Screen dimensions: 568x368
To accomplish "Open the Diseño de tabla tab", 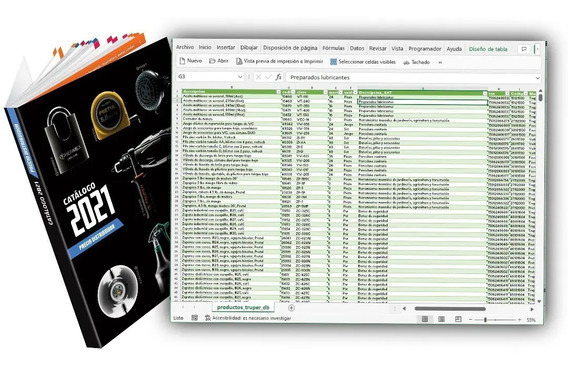I will 488,49.
